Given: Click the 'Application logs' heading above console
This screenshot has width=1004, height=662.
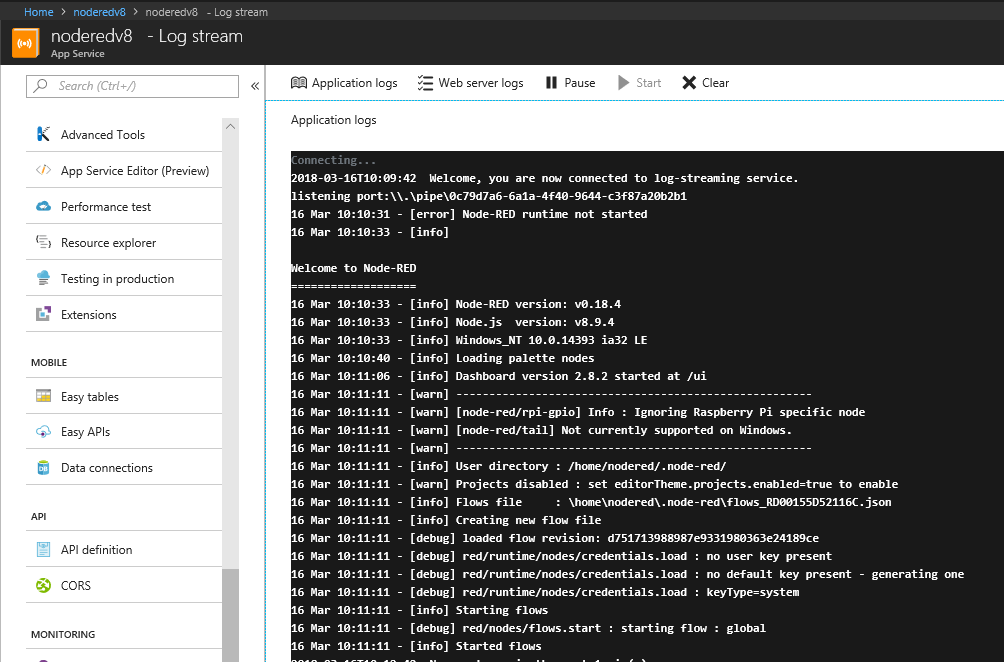Looking at the screenshot, I should pos(334,120).
